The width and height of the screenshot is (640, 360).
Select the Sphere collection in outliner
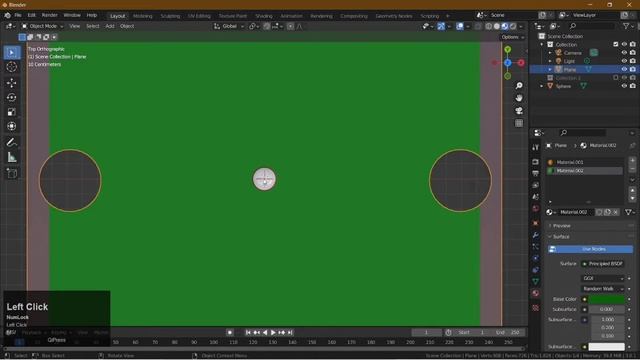coord(563,86)
